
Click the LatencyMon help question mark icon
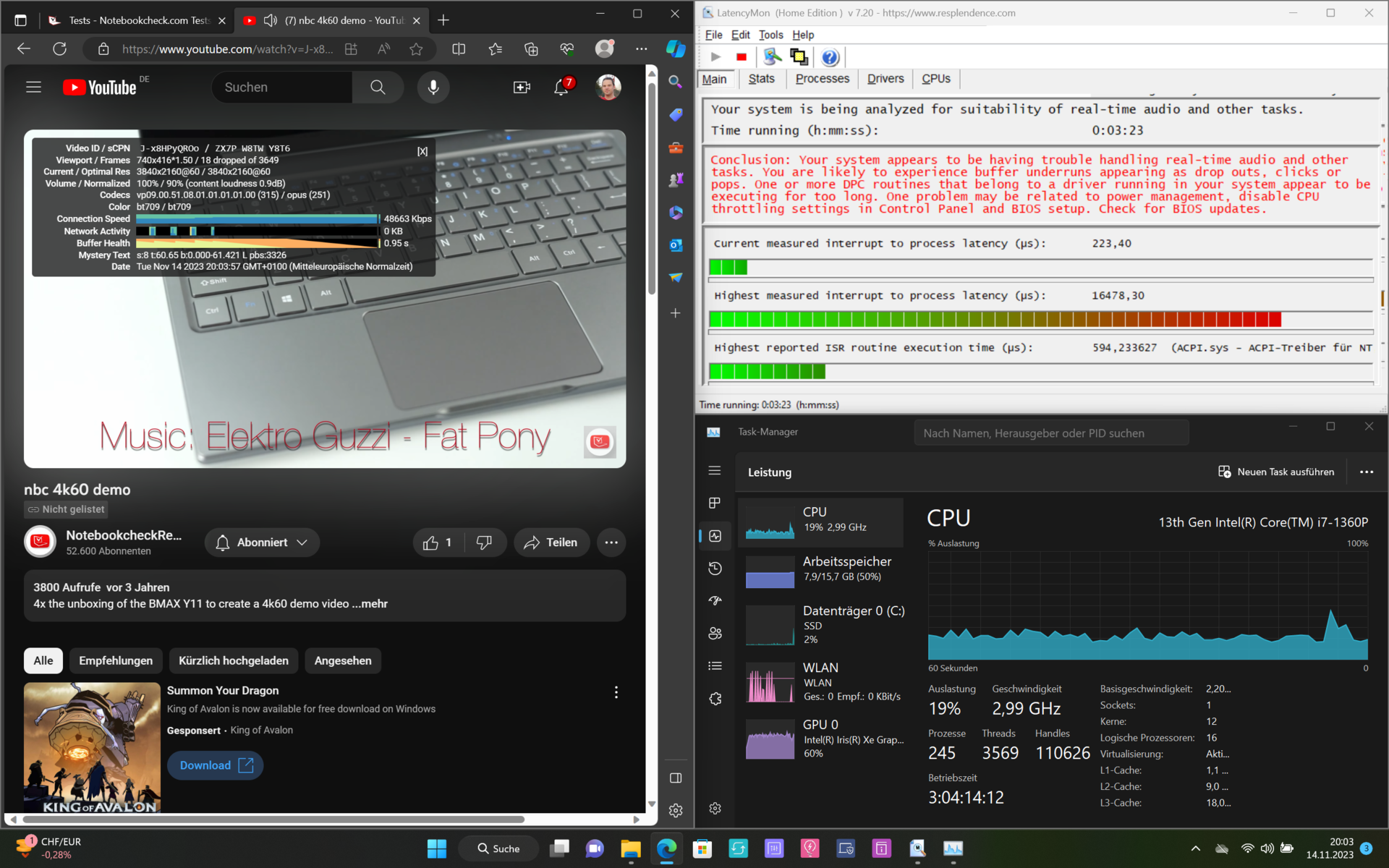pos(830,57)
